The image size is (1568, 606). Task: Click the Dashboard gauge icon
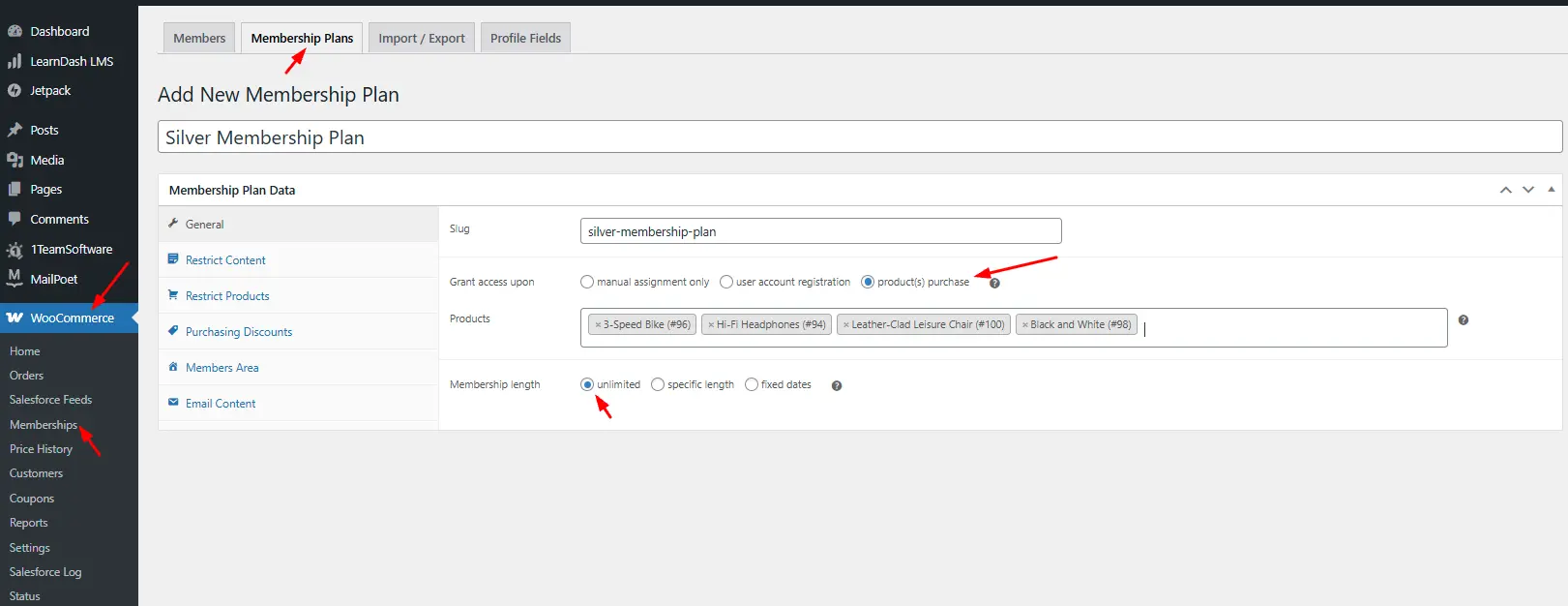coord(15,31)
